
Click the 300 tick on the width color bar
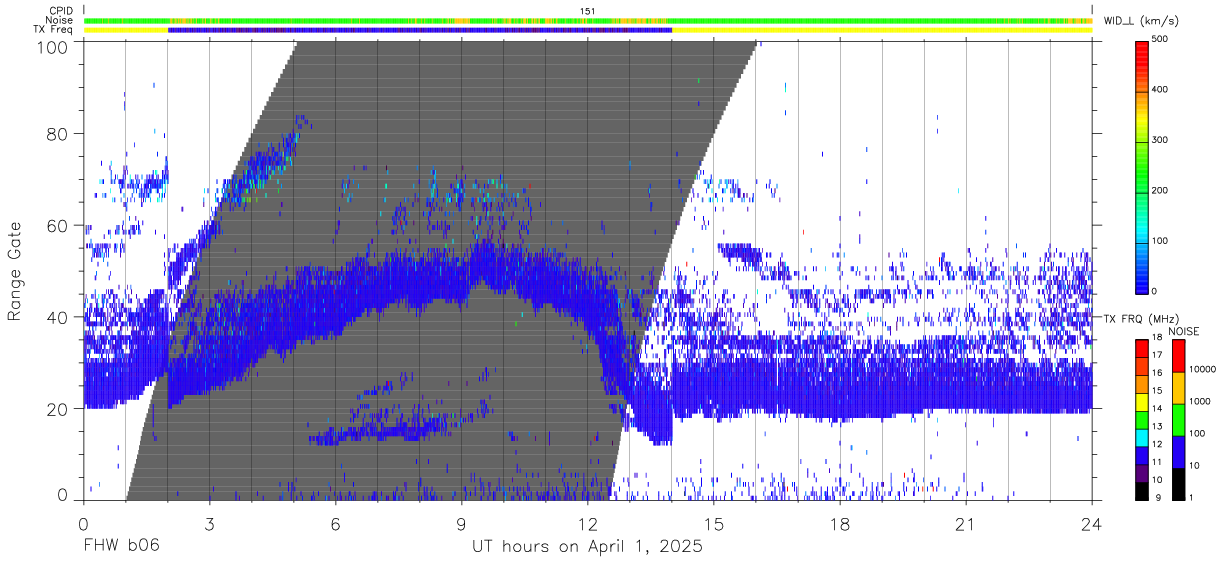[1162, 140]
